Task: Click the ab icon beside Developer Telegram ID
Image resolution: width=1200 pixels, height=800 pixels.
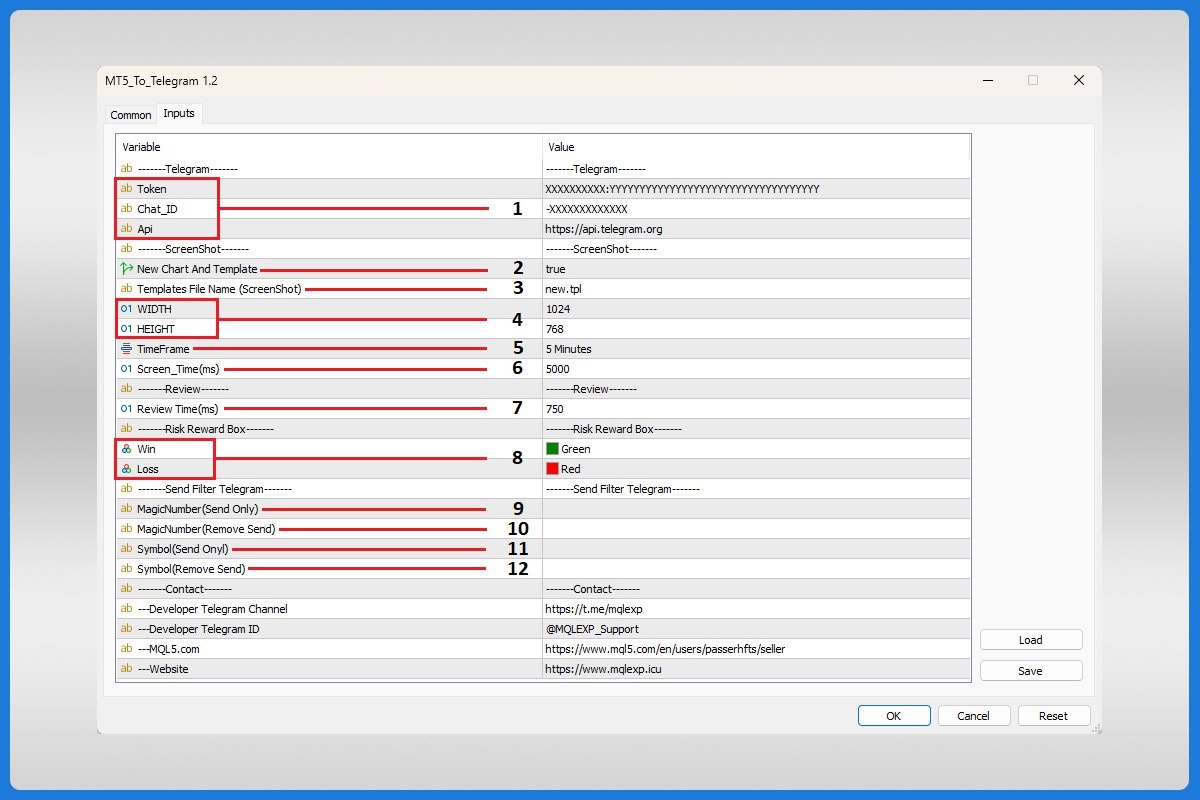Action: 126,629
